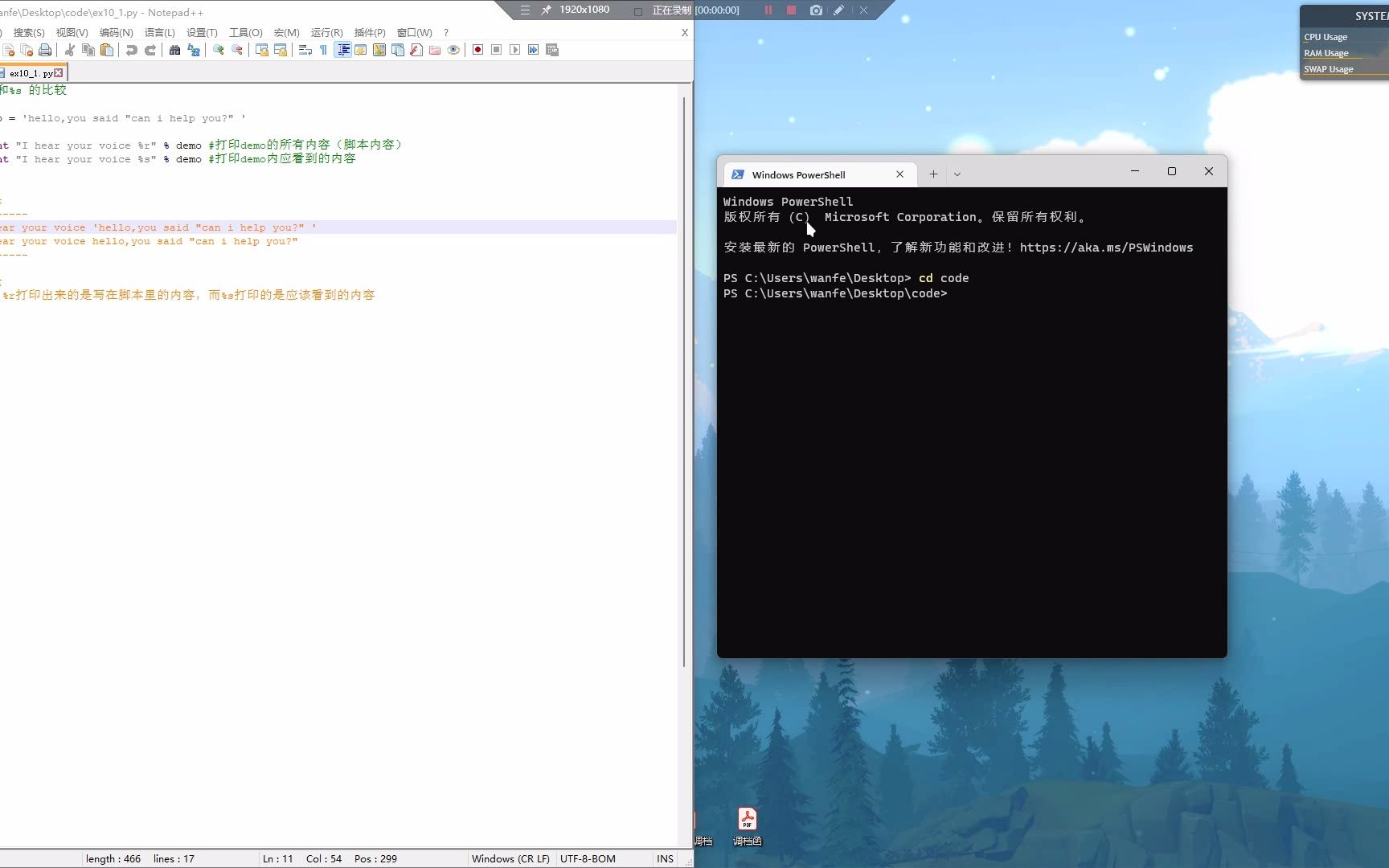Click the Windows (CR LF) status bar field
The width and height of the screenshot is (1389, 868).
point(510,858)
